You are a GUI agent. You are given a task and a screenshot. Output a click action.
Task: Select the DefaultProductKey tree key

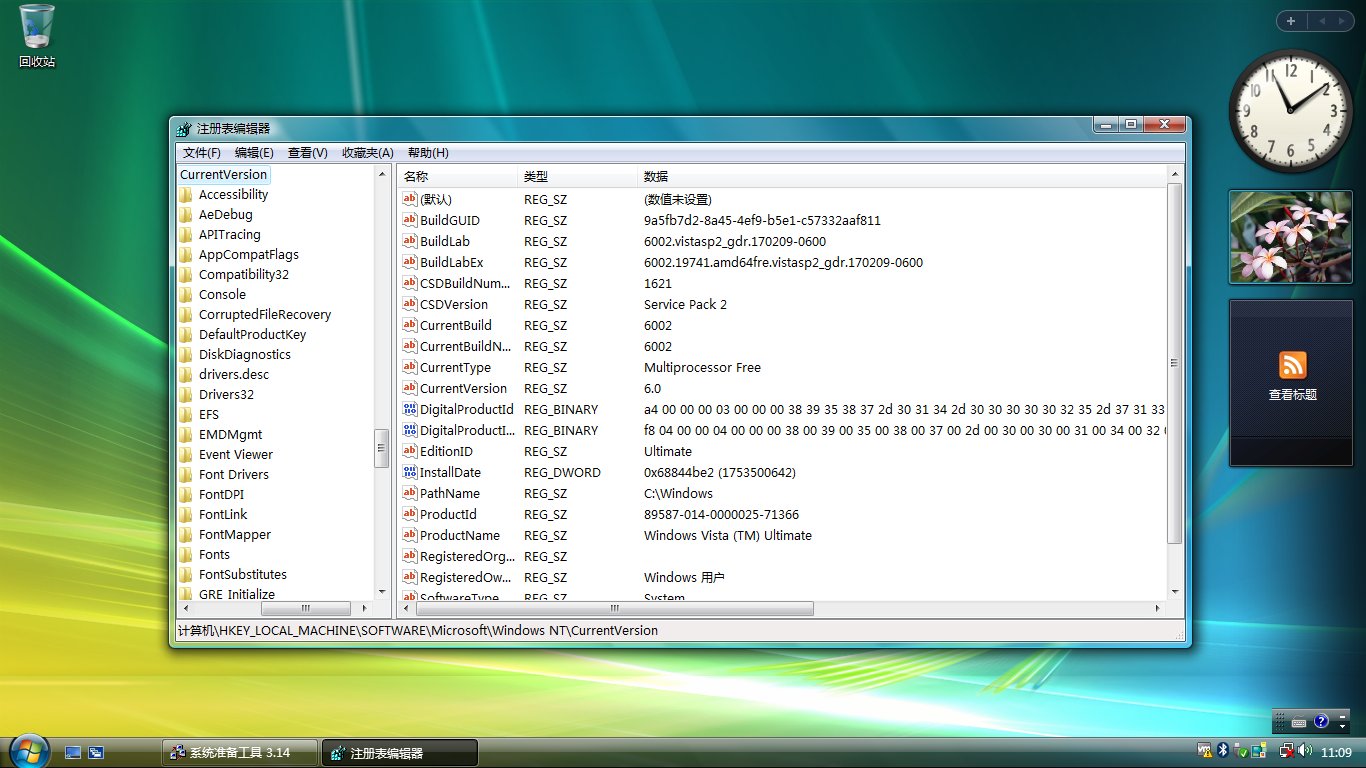252,335
